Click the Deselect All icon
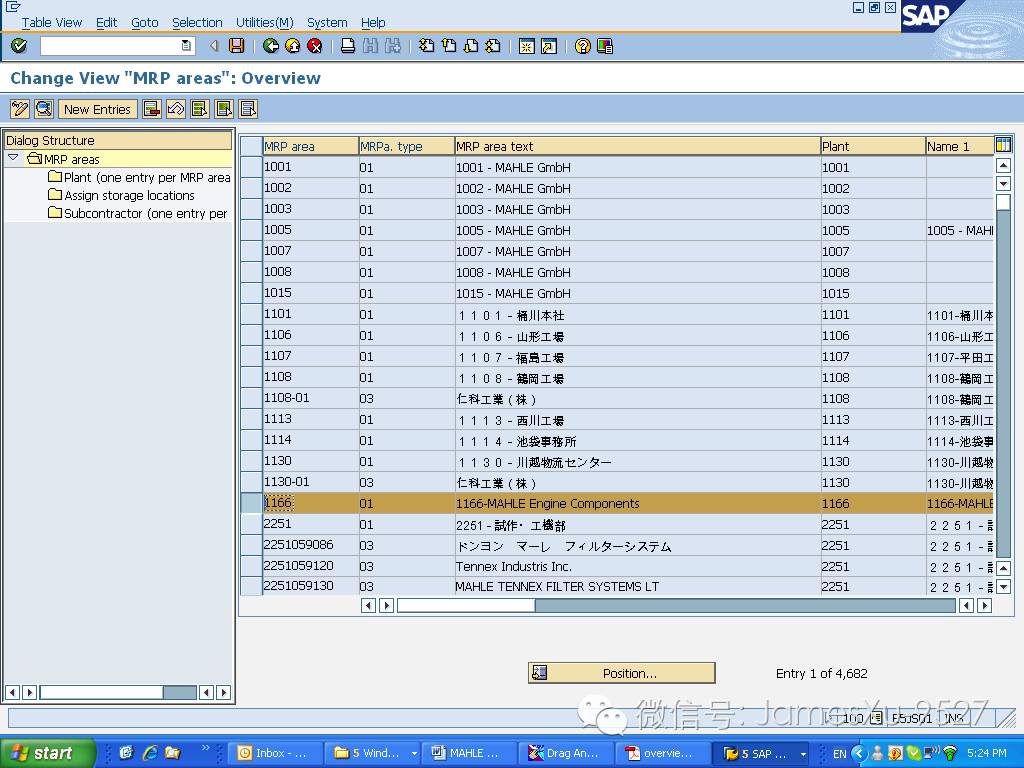The image size is (1024, 768). 248,109
